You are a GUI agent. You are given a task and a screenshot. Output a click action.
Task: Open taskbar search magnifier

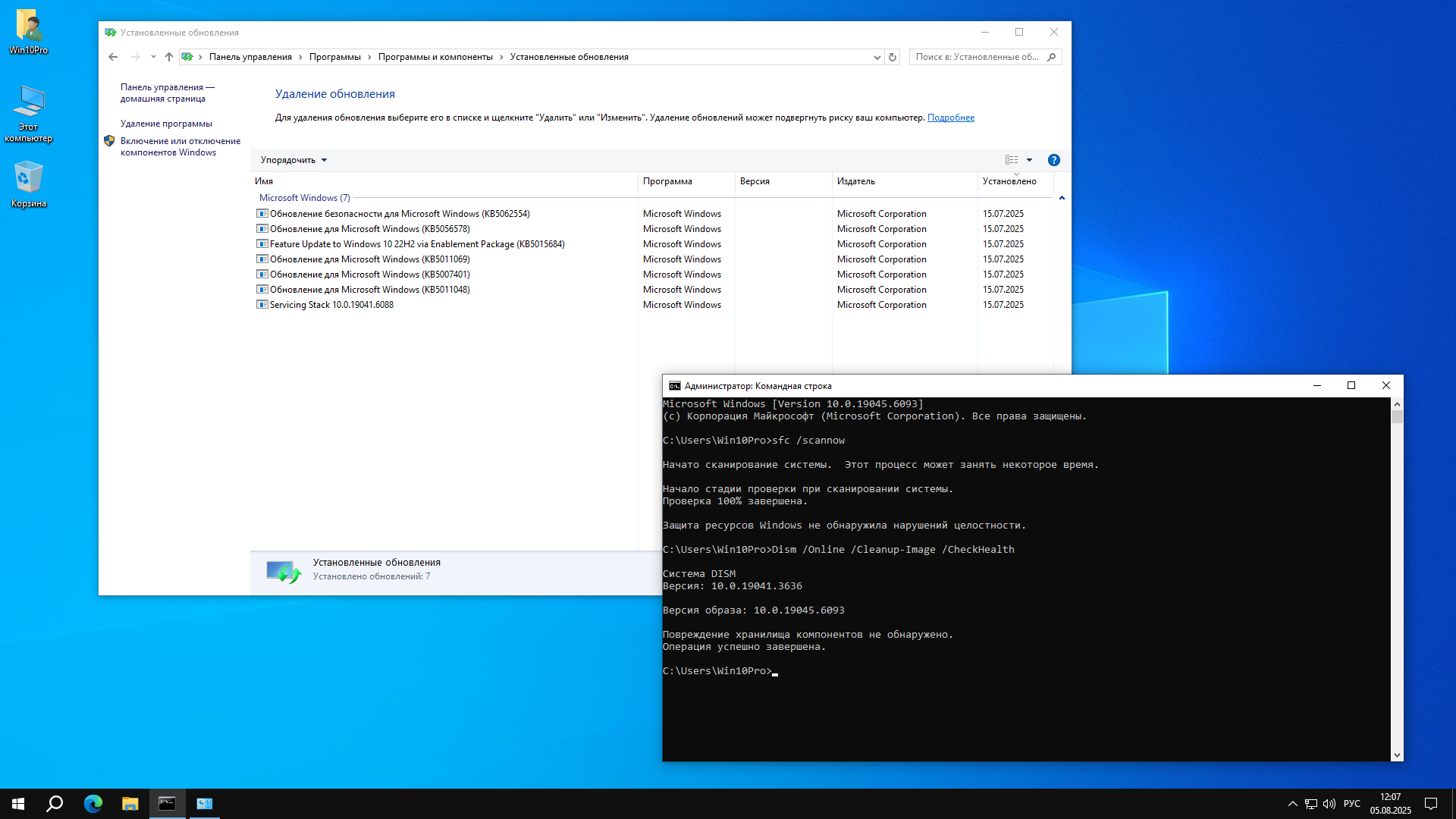click(55, 804)
